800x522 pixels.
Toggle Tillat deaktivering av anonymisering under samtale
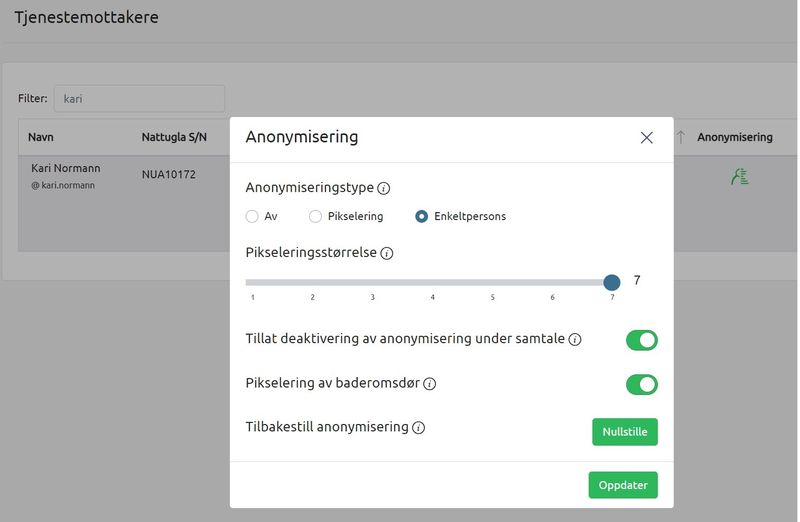[x=641, y=340]
